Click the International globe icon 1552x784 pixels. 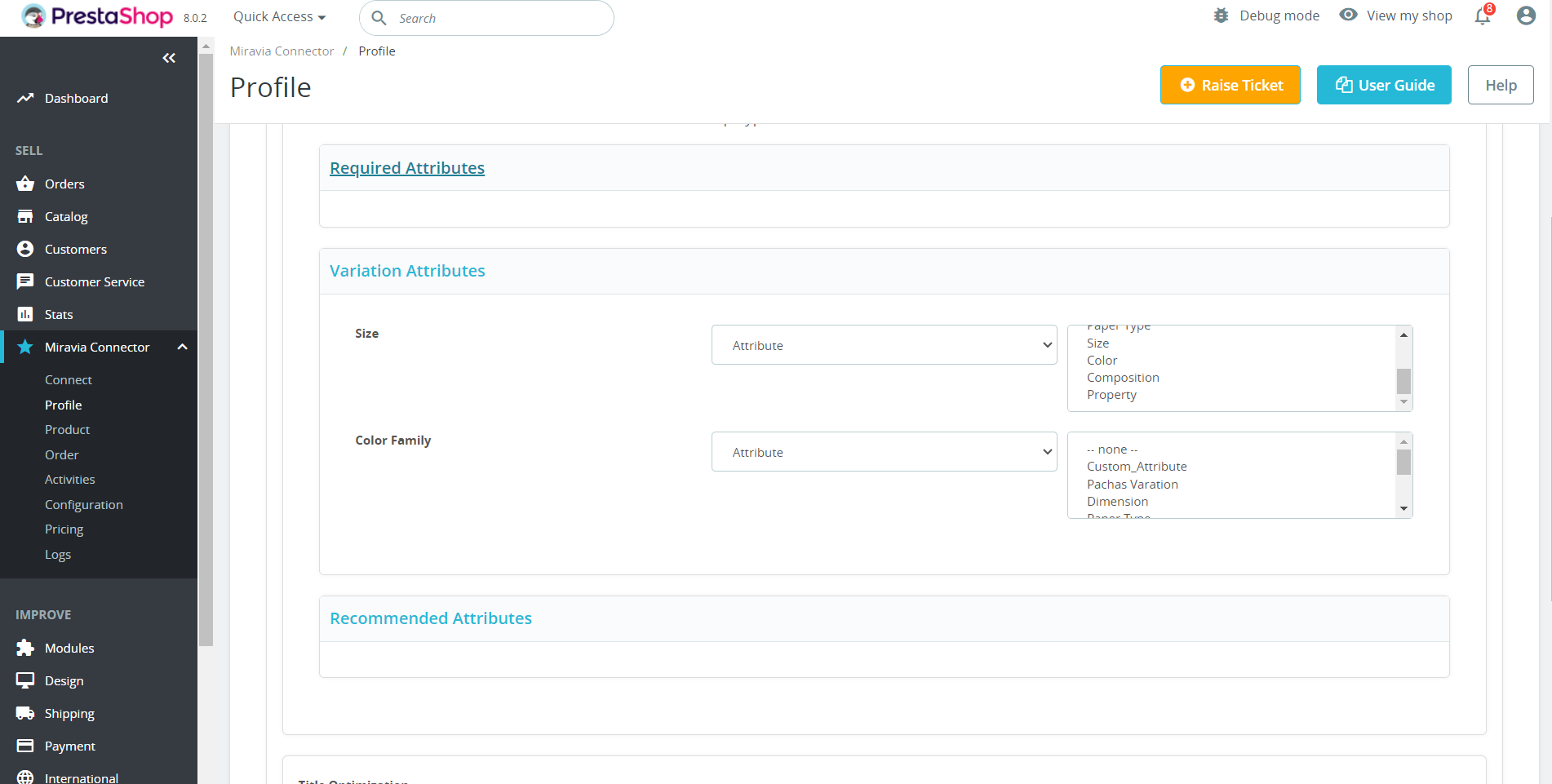pyautogui.click(x=25, y=778)
